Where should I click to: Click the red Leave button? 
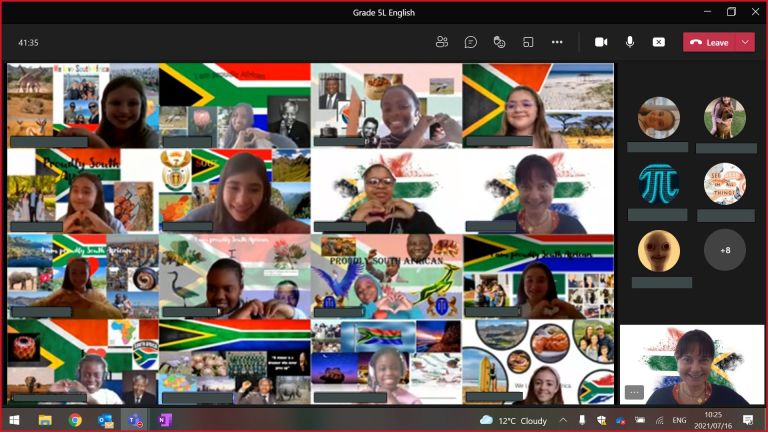(x=709, y=42)
